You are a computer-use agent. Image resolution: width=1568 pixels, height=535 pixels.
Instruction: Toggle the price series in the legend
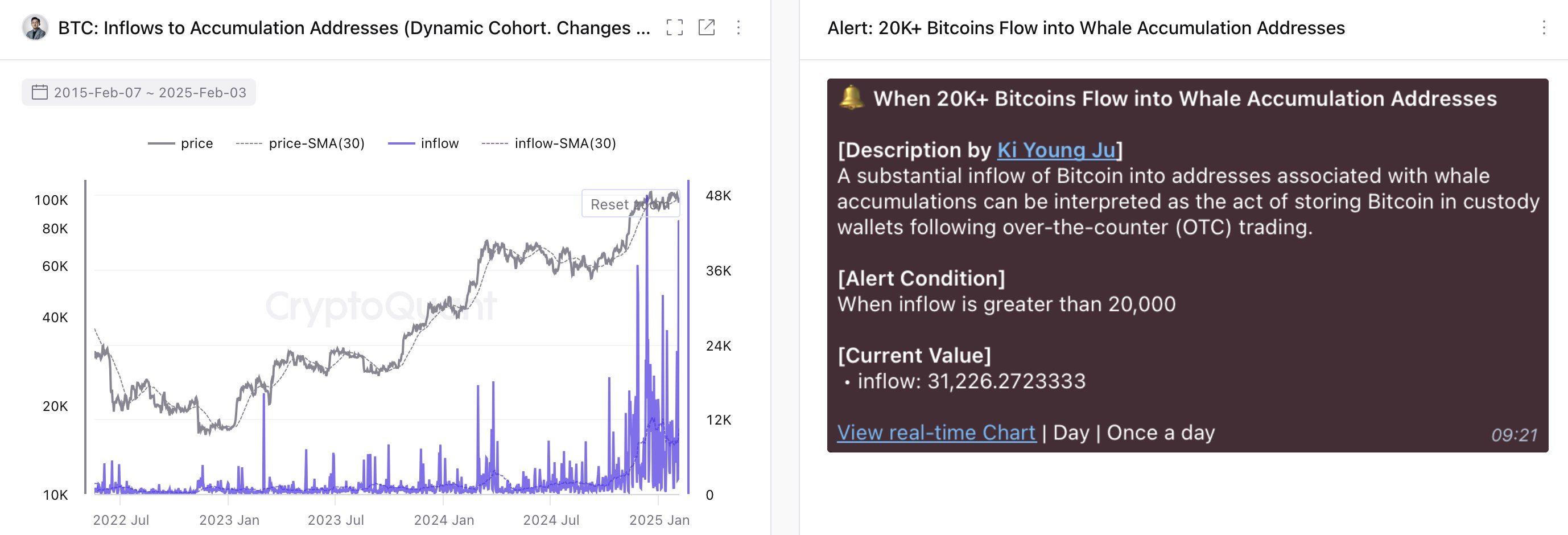(195, 143)
